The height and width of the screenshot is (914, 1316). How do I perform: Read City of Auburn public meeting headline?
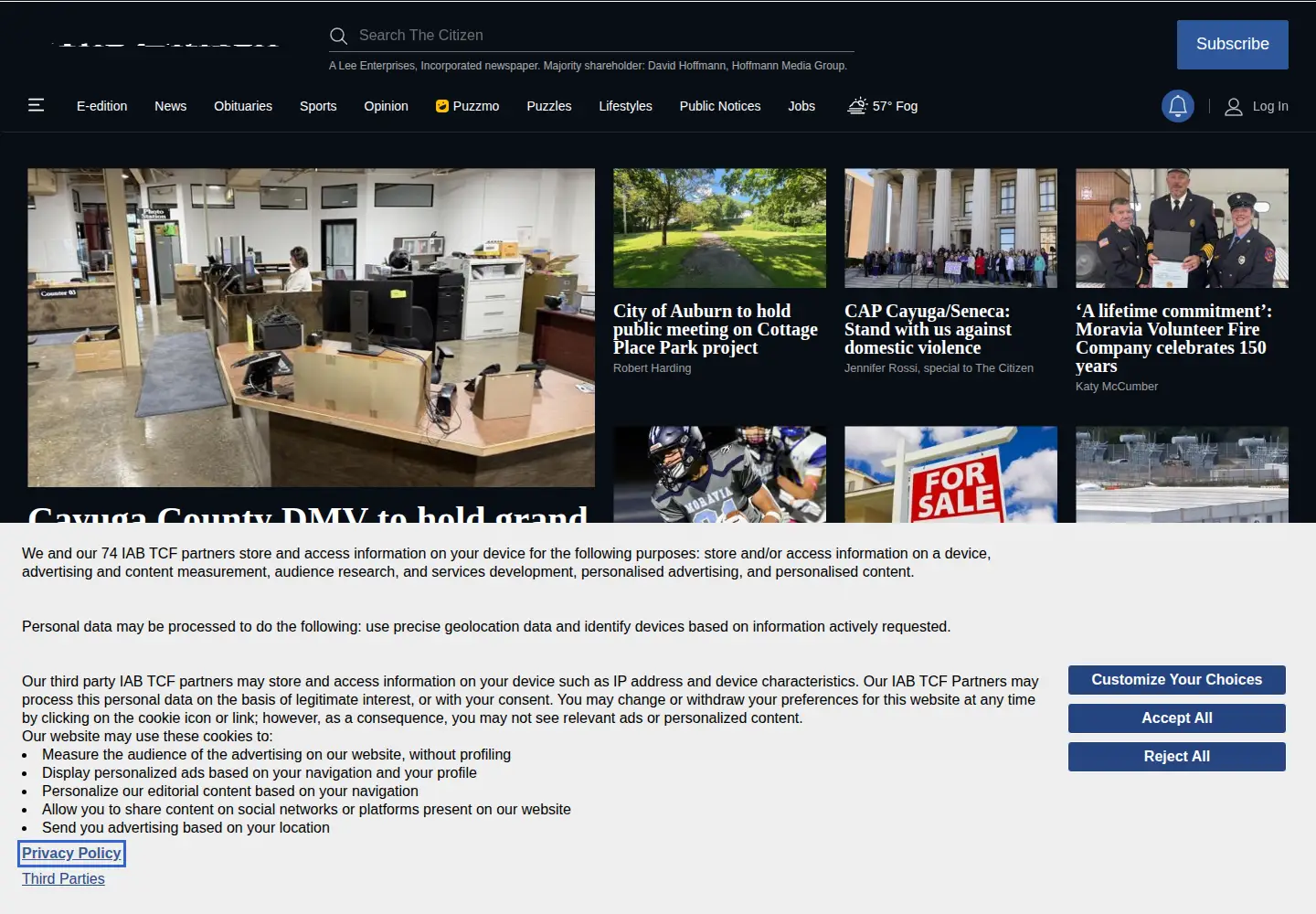(x=716, y=329)
